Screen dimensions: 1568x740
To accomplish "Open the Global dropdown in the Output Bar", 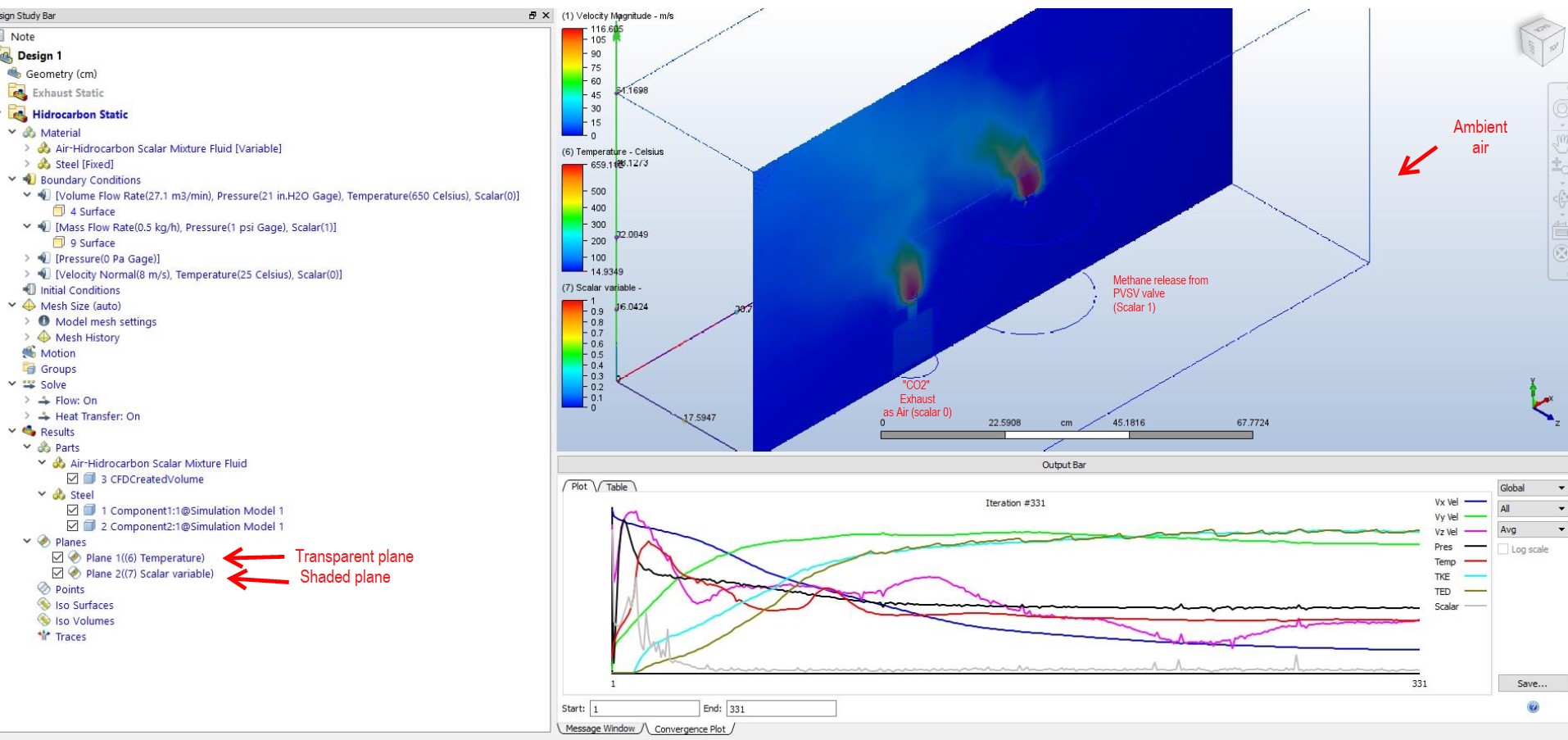I will tap(1529, 488).
